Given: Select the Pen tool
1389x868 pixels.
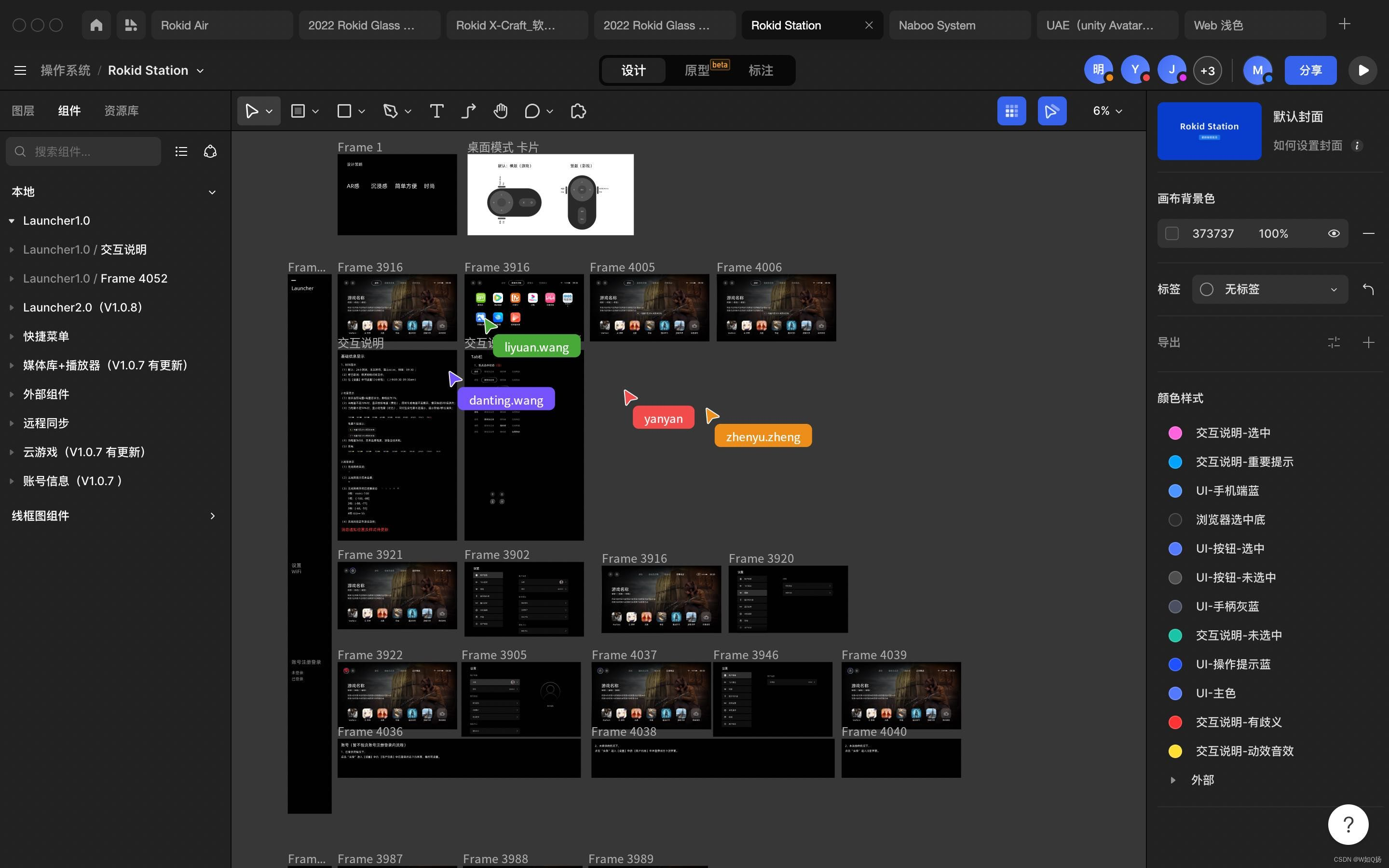Looking at the screenshot, I should point(391,111).
